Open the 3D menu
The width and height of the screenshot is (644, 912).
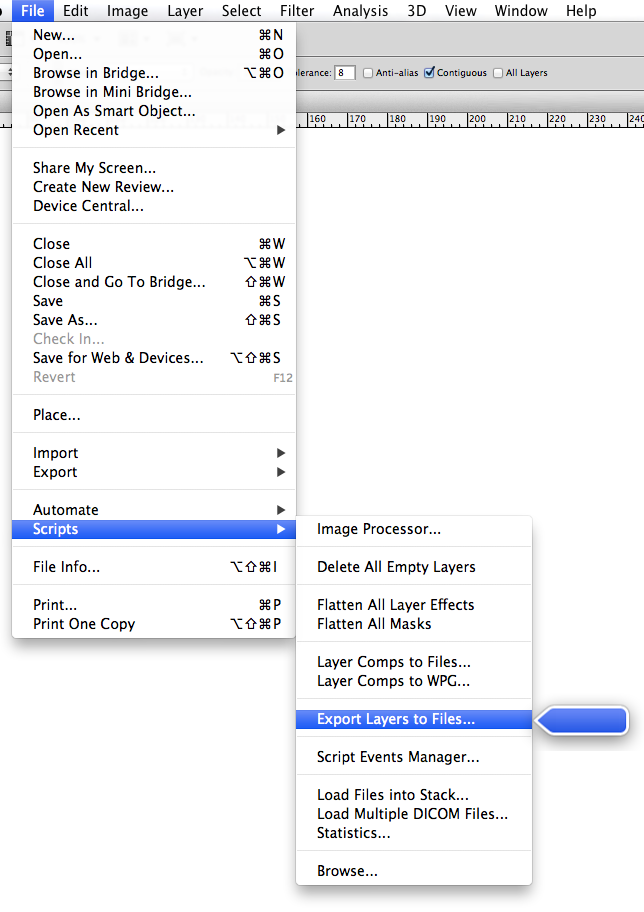pyautogui.click(x=417, y=10)
